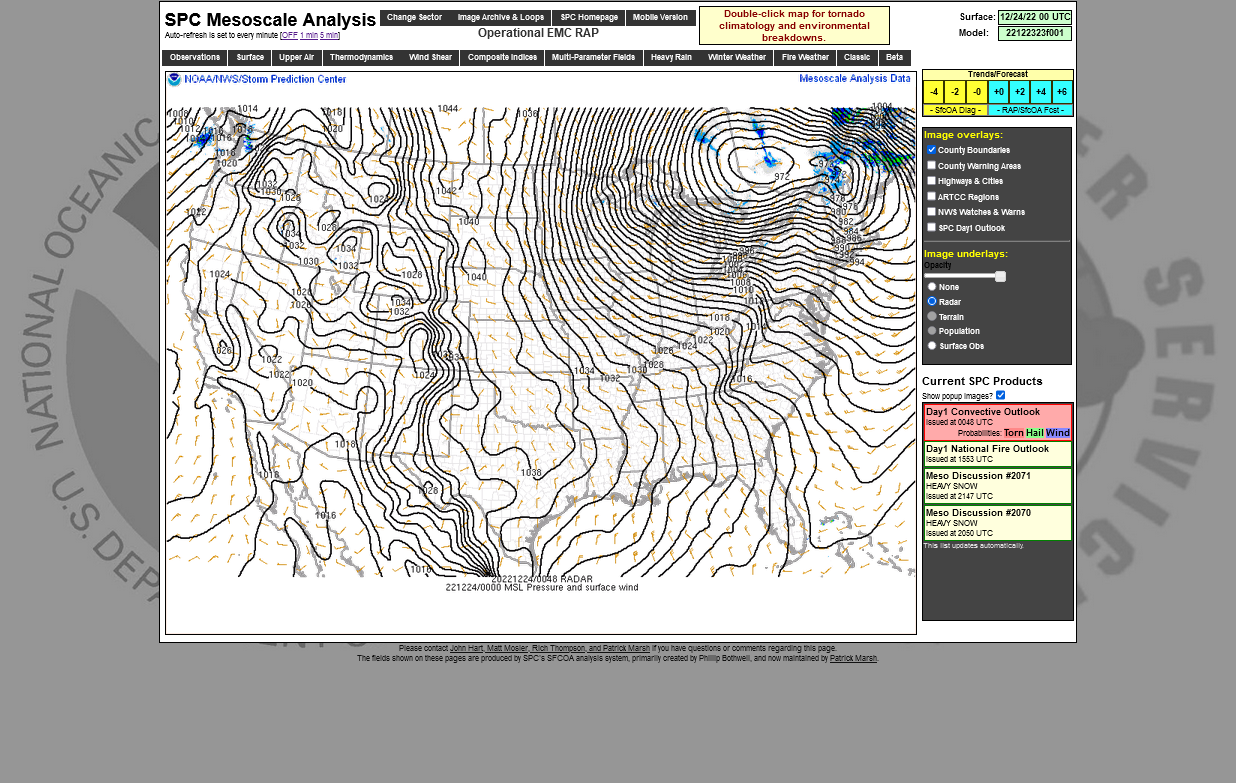Viewport: 1236px width, 783px height.
Task: Open the Composite Indices menu
Action: click(502, 58)
